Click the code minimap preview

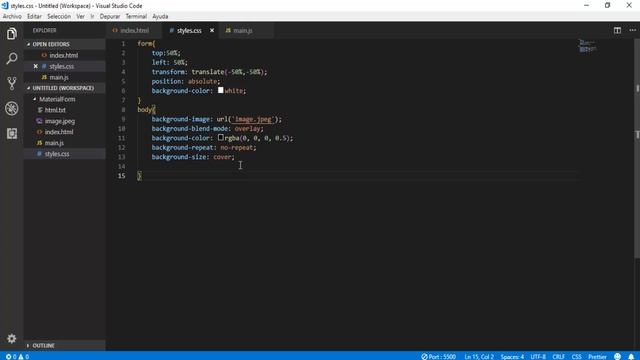point(587,46)
